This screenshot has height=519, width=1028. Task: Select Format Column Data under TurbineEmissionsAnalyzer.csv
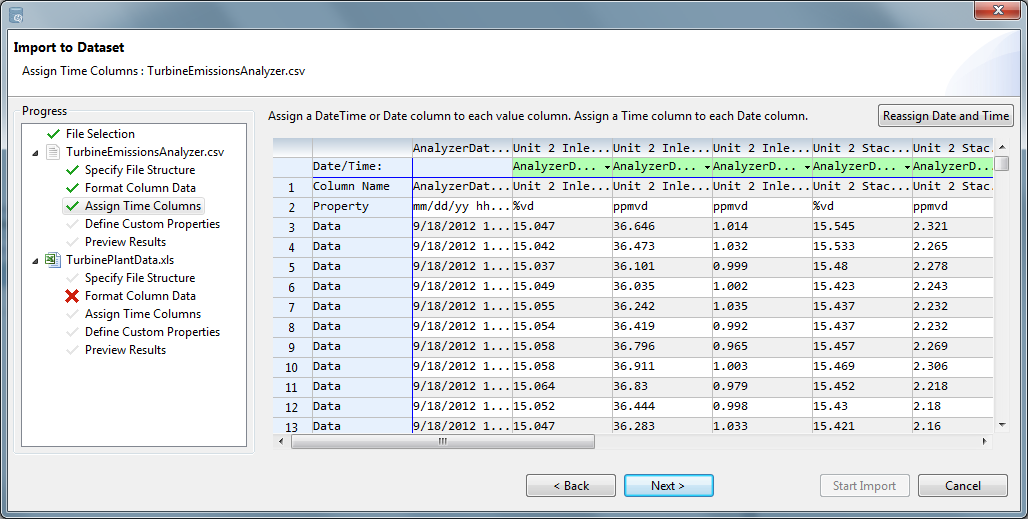pyautogui.click(x=140, y=188)
